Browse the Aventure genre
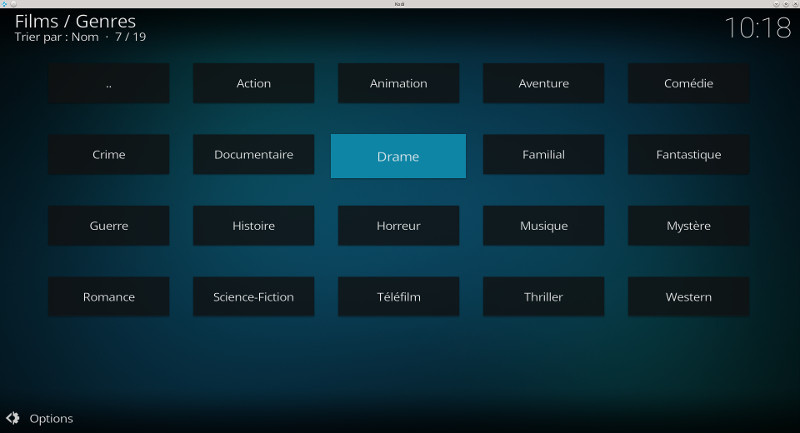Image resolution: width=800 pixels, height=433 pixels. [543, 84]
